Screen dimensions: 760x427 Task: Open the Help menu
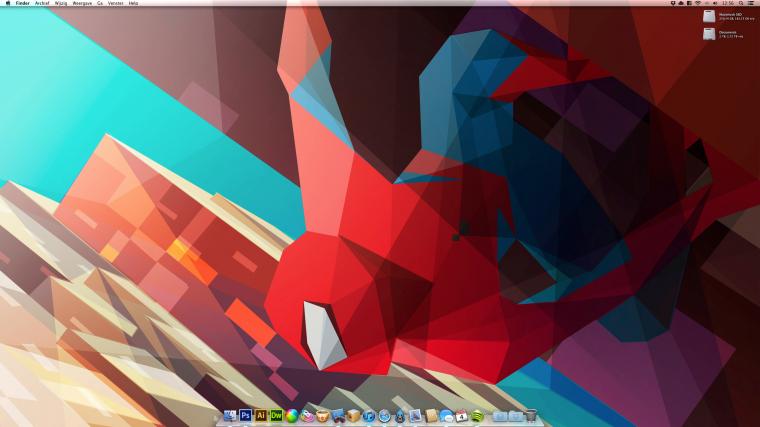click(x=133, y=3)
